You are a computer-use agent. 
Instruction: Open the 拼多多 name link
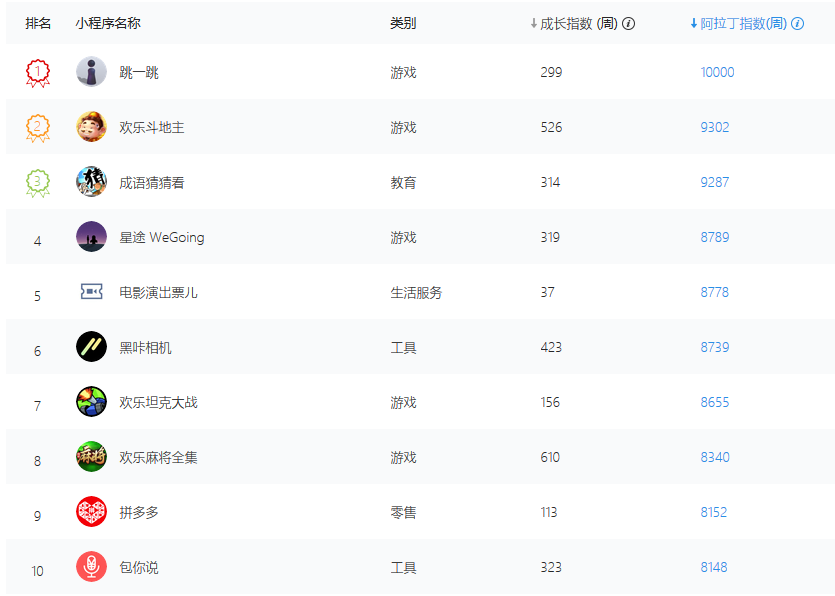point(139,512)
